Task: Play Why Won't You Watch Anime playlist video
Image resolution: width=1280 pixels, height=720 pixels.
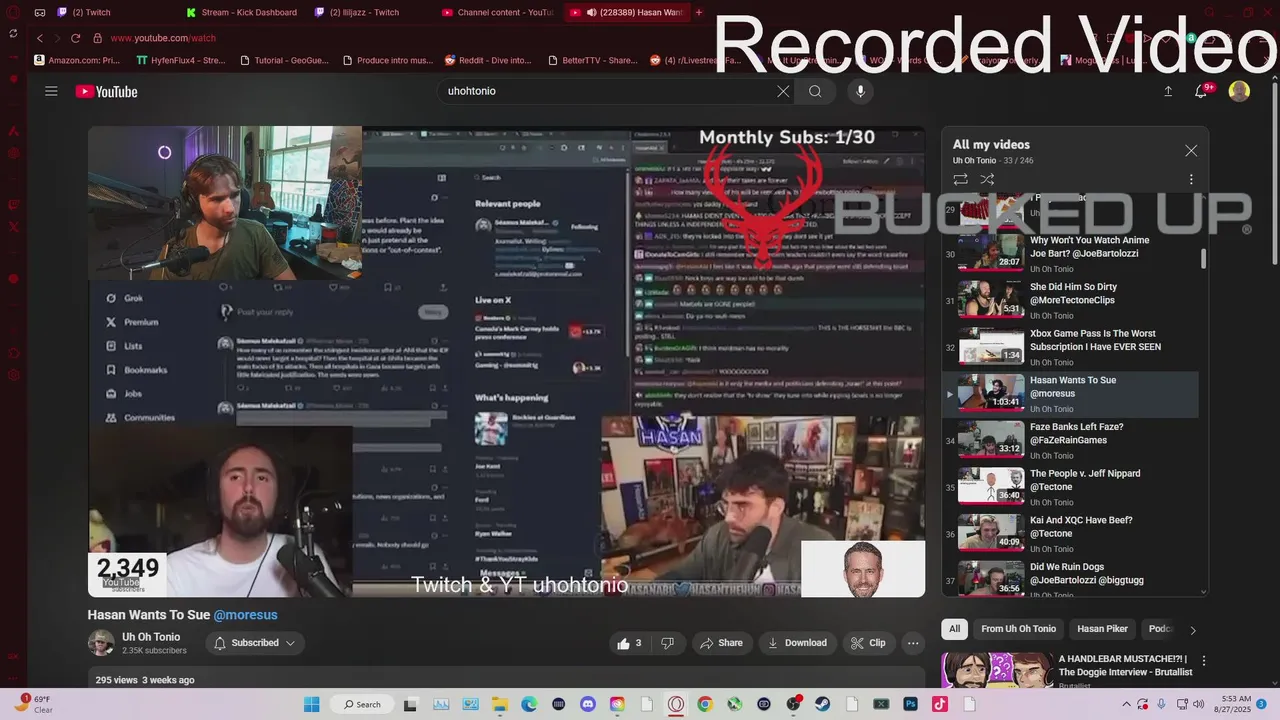Action: pos(1071,254)
